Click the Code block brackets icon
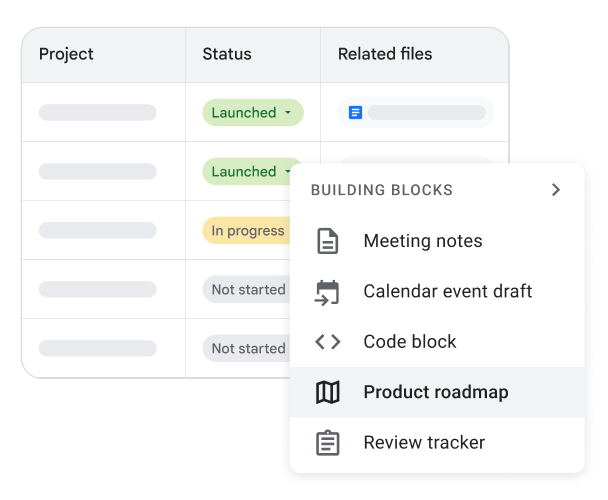Image resolution: width=608 pixels, height=500 pixels. point(327,342)
